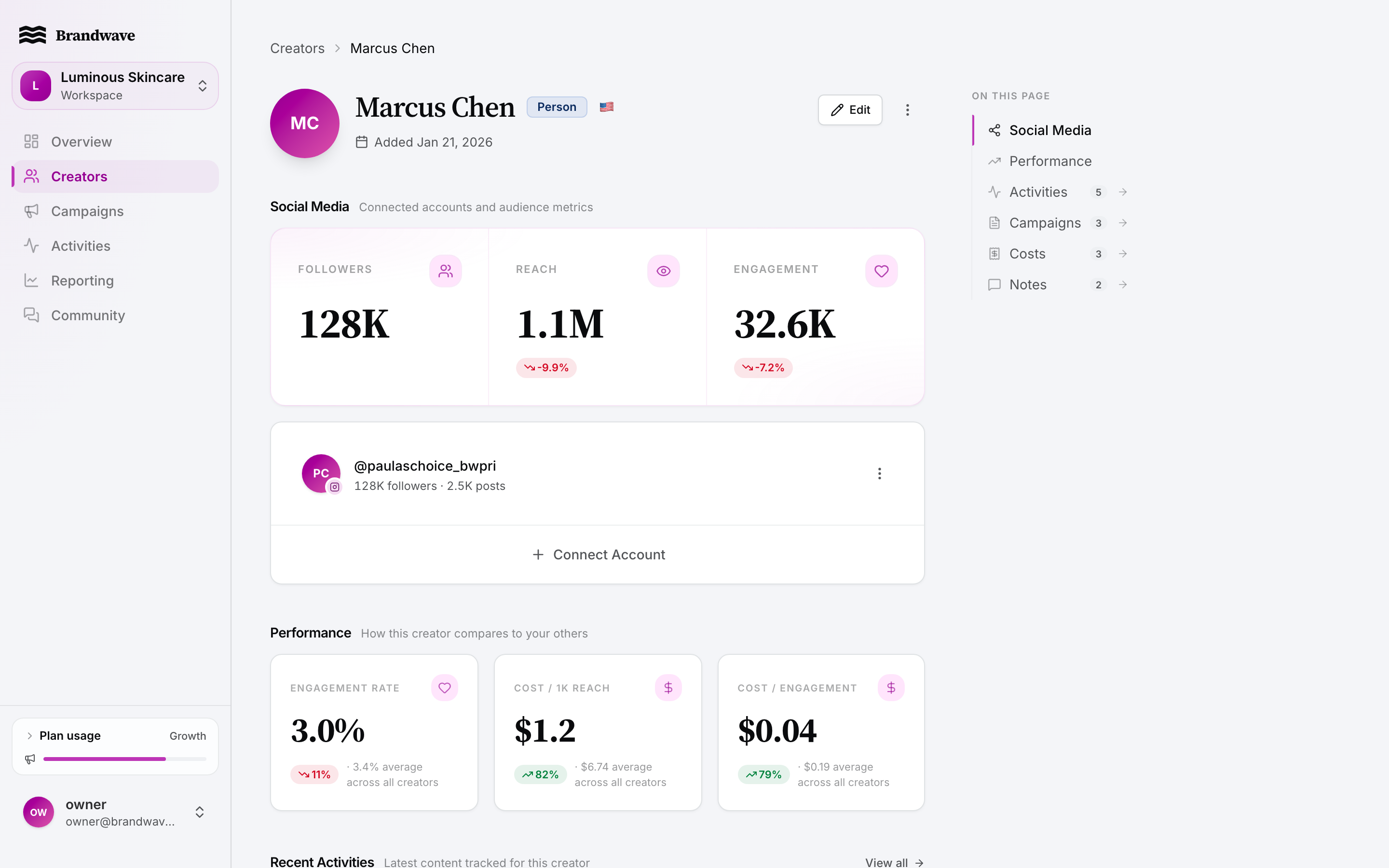This screenshot has height=868, width=1389.
Task: Click the $0.04 cost per engagement value
Action: (777, 731)
